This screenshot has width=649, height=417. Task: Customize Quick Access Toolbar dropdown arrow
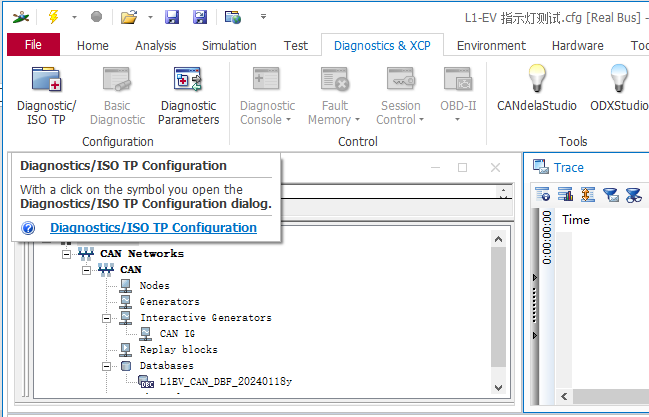[x=263, y=17]
